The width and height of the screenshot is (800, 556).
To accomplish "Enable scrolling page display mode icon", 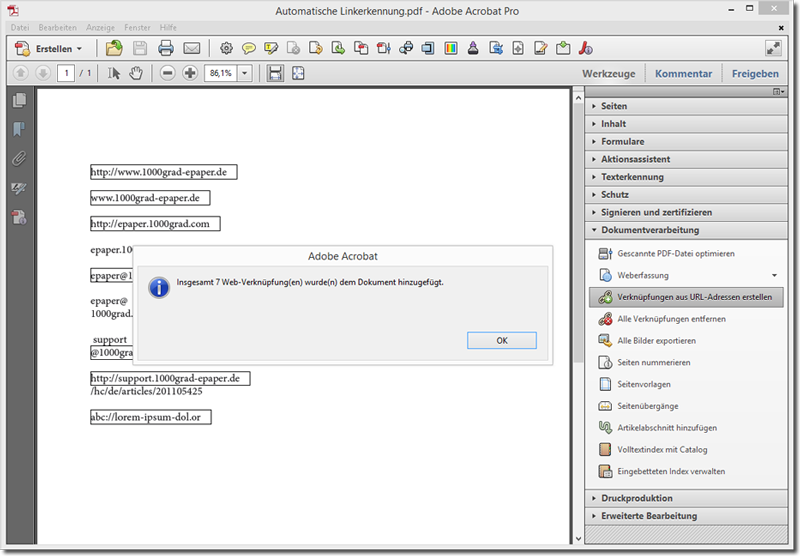I will click(x=275, y=73).
